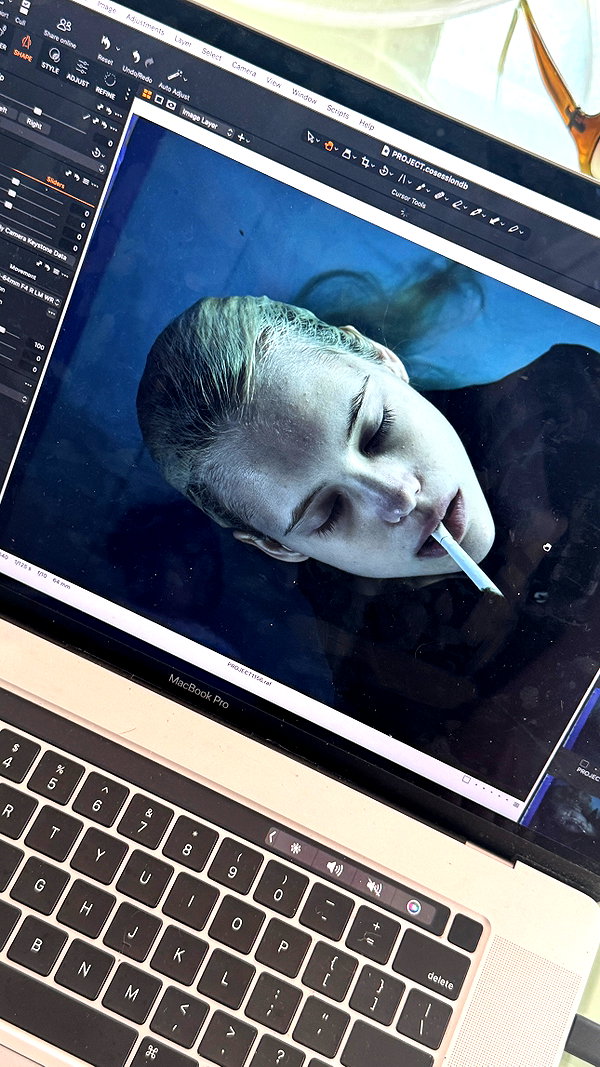Screen dimensions: 600x1067
Task: Open the REFINE tool tab
Action: pos(107,84)
